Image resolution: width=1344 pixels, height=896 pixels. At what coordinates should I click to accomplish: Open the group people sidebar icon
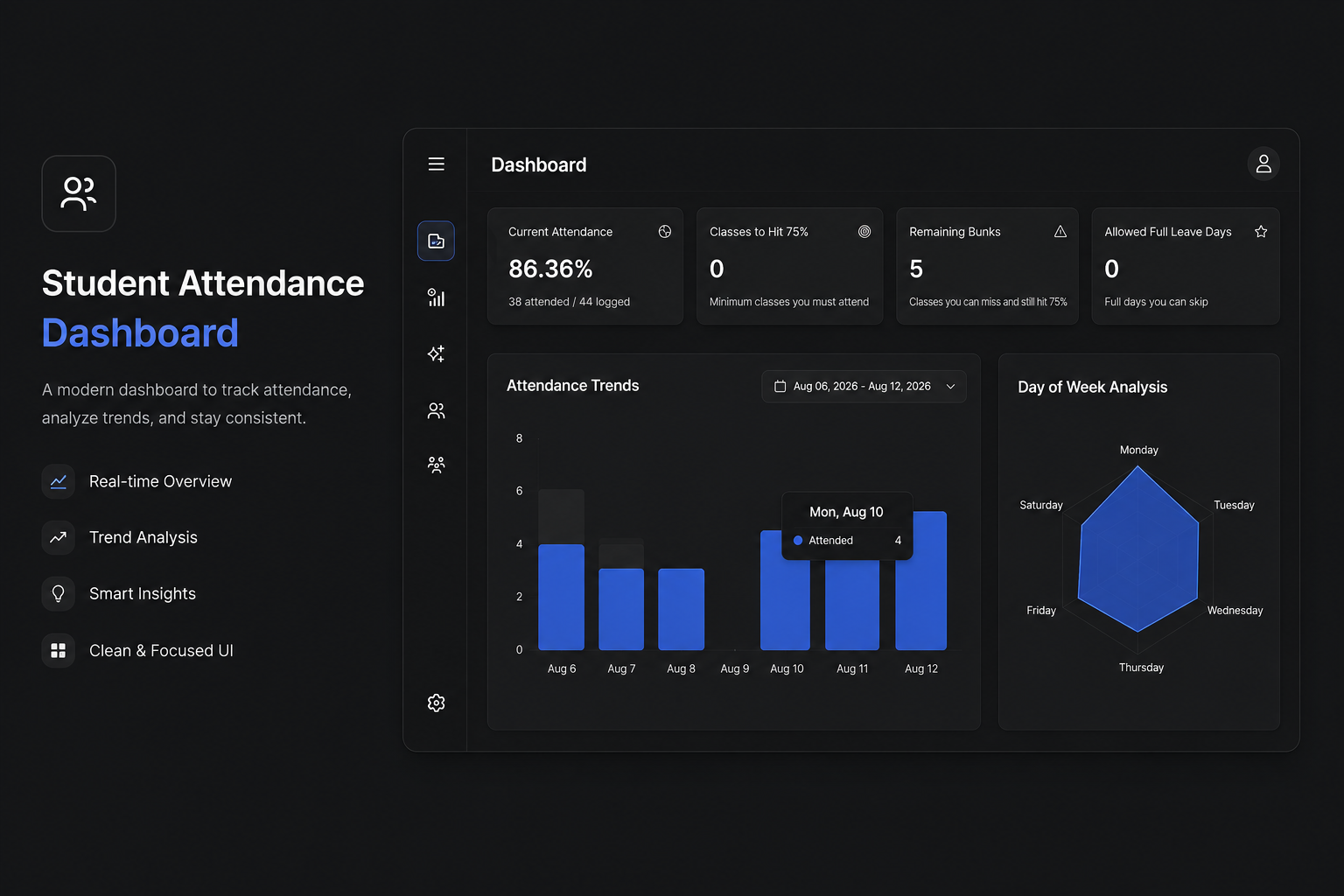[x=436, y=465]
